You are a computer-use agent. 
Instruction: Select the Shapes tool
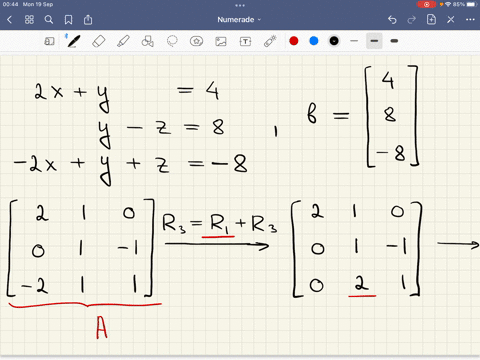pos(147,41)
